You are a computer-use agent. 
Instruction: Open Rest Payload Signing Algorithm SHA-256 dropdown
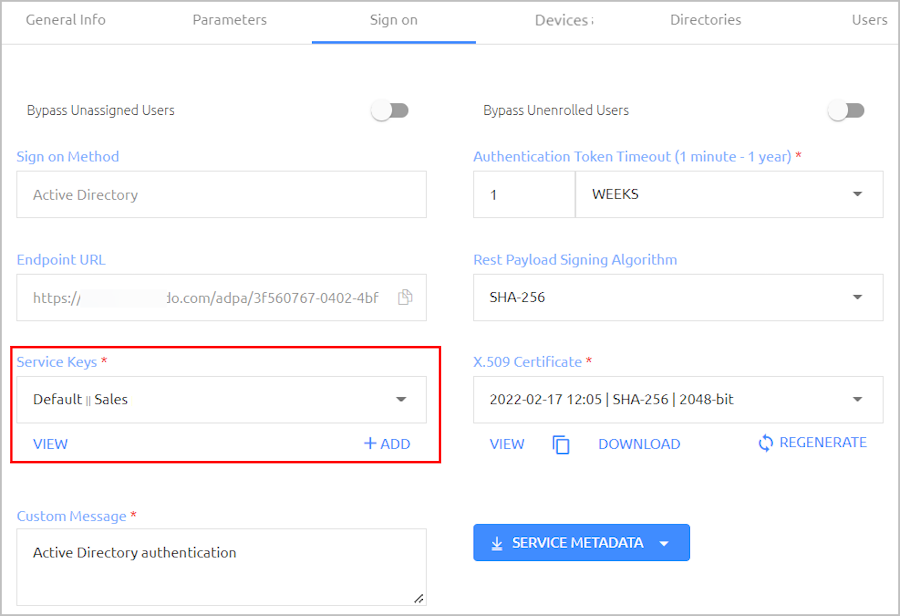[x=678, y=297]
